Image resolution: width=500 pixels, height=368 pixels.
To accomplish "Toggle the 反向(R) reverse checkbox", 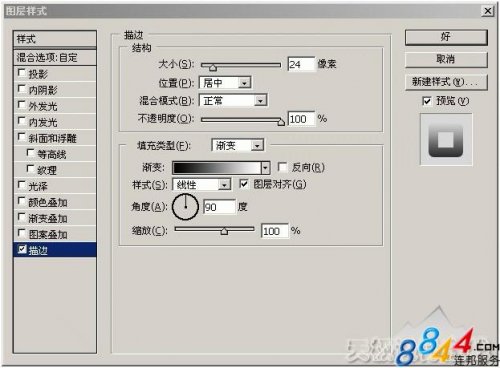I will (x=282, y=167).
